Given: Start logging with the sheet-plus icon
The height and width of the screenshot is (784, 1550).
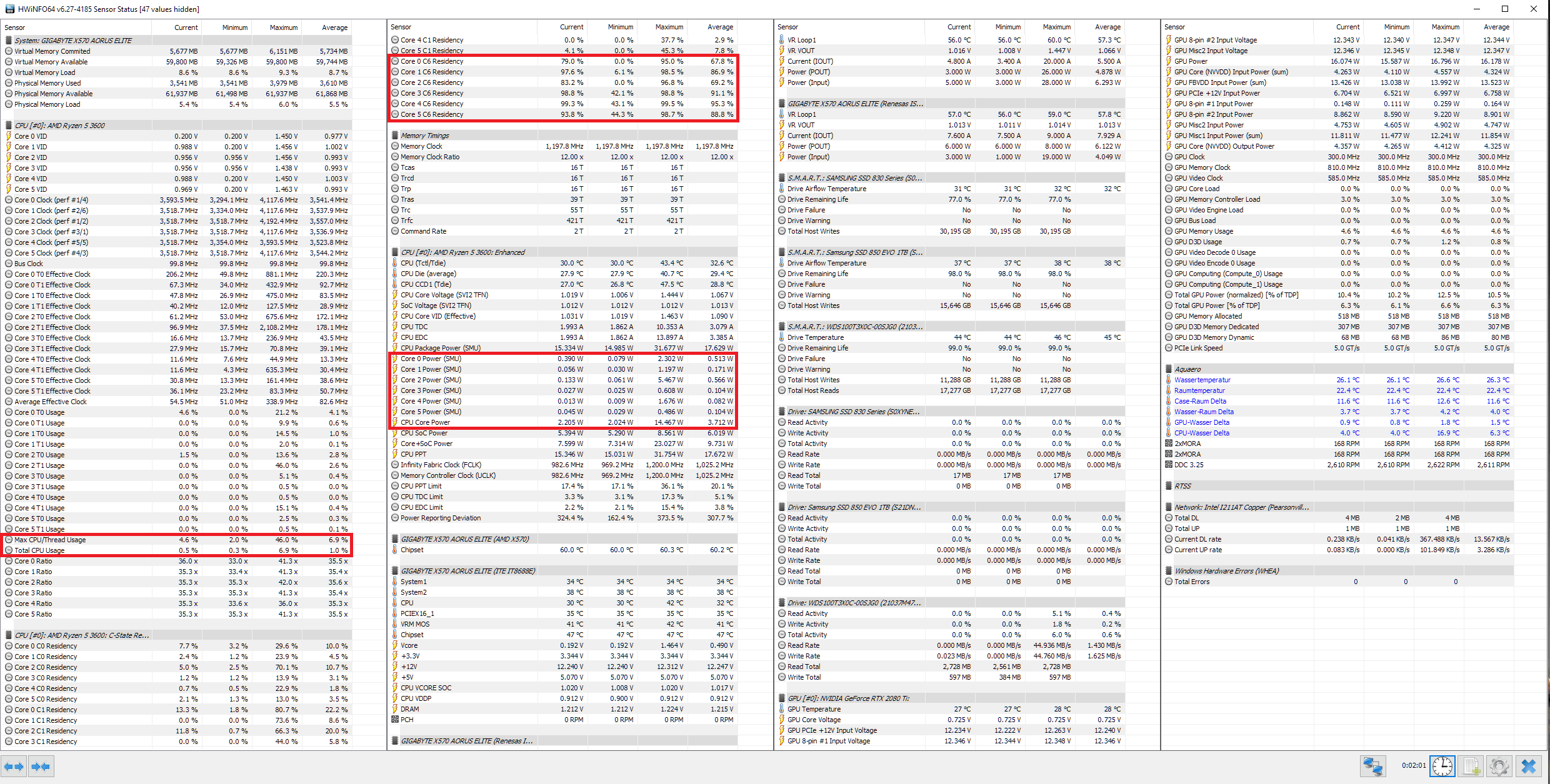Looking at the screenshot, I should click(x=1471, y=766).
